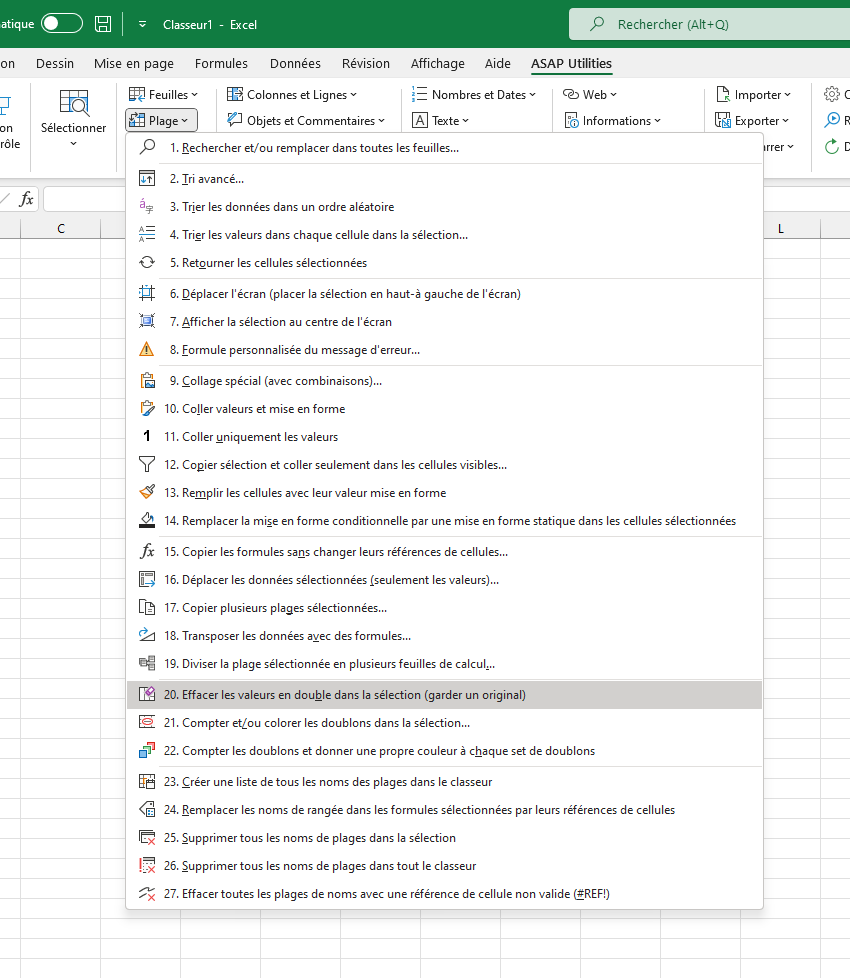The image size is (850, 978).
Task: Click the paintbrush icon for Remplir les cellules
Action: [x=147, y=492]
